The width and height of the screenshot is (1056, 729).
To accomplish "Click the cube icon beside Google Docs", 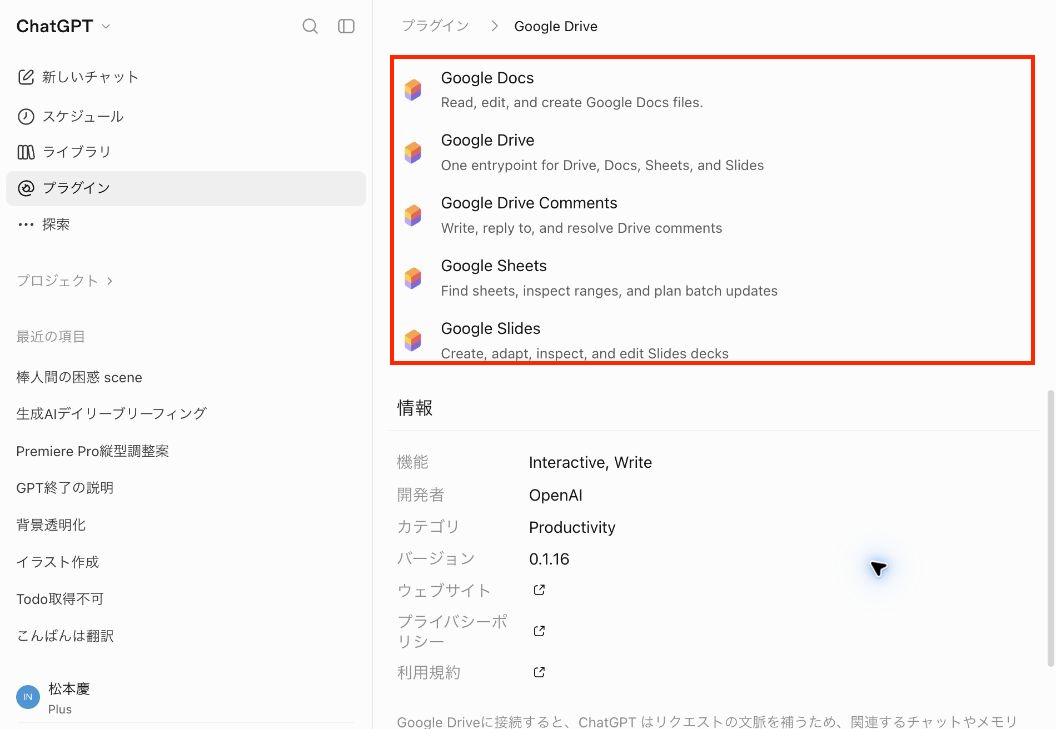I will coord(413,90).
